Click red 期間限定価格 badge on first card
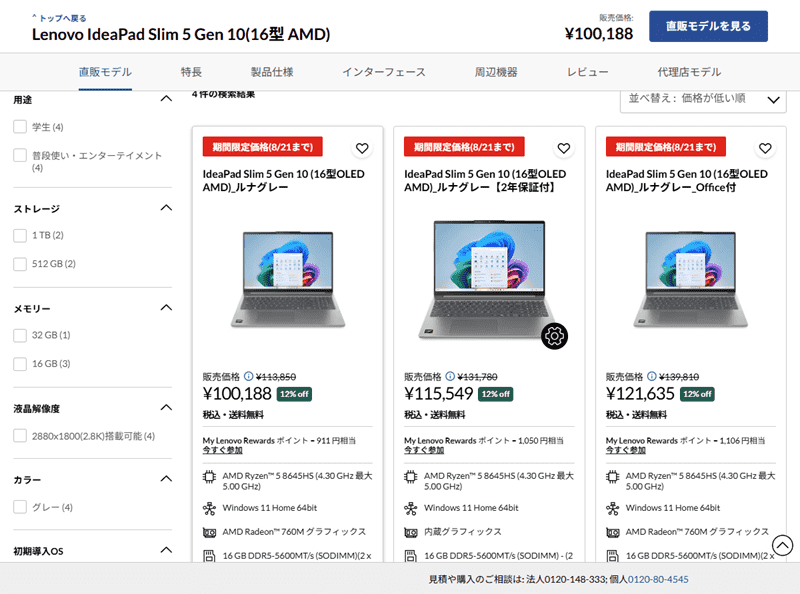 point(263,147)
